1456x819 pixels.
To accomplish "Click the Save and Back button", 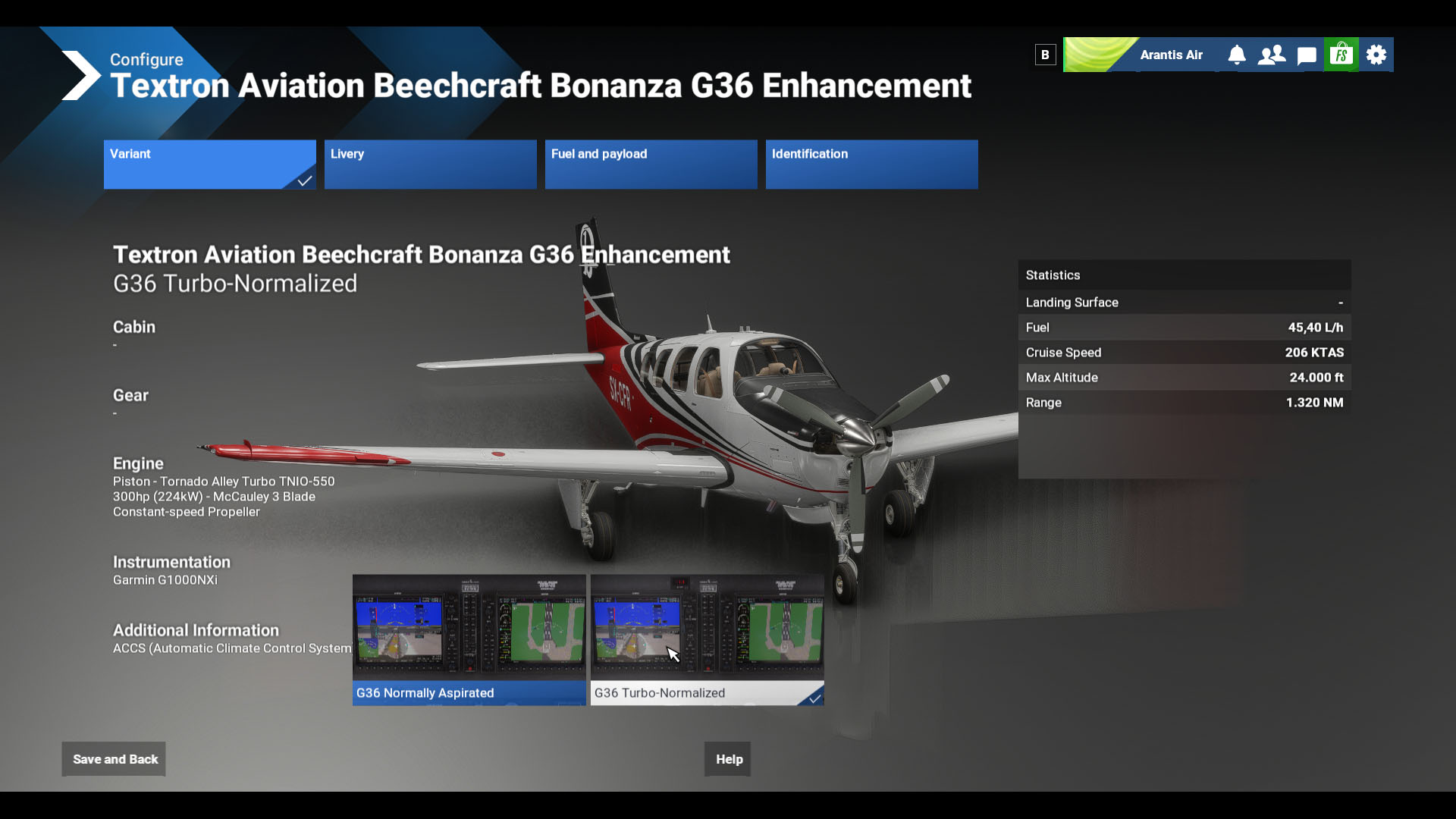I will point(114,759).
